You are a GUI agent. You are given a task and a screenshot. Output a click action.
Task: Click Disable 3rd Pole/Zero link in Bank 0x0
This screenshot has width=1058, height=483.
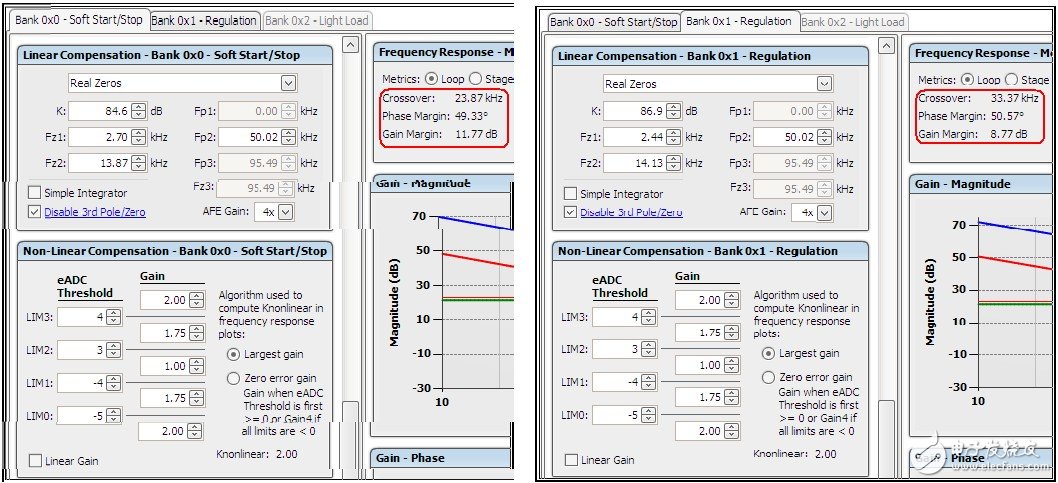[x=94, y=212]
